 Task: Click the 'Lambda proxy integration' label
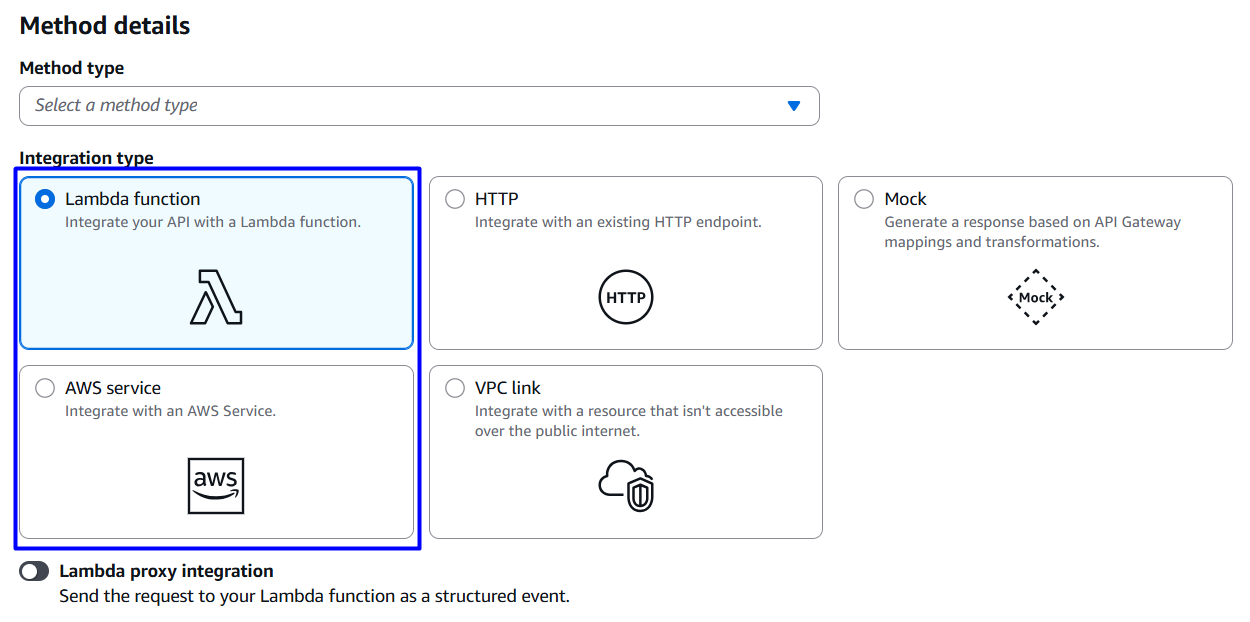tap(166, 571)
